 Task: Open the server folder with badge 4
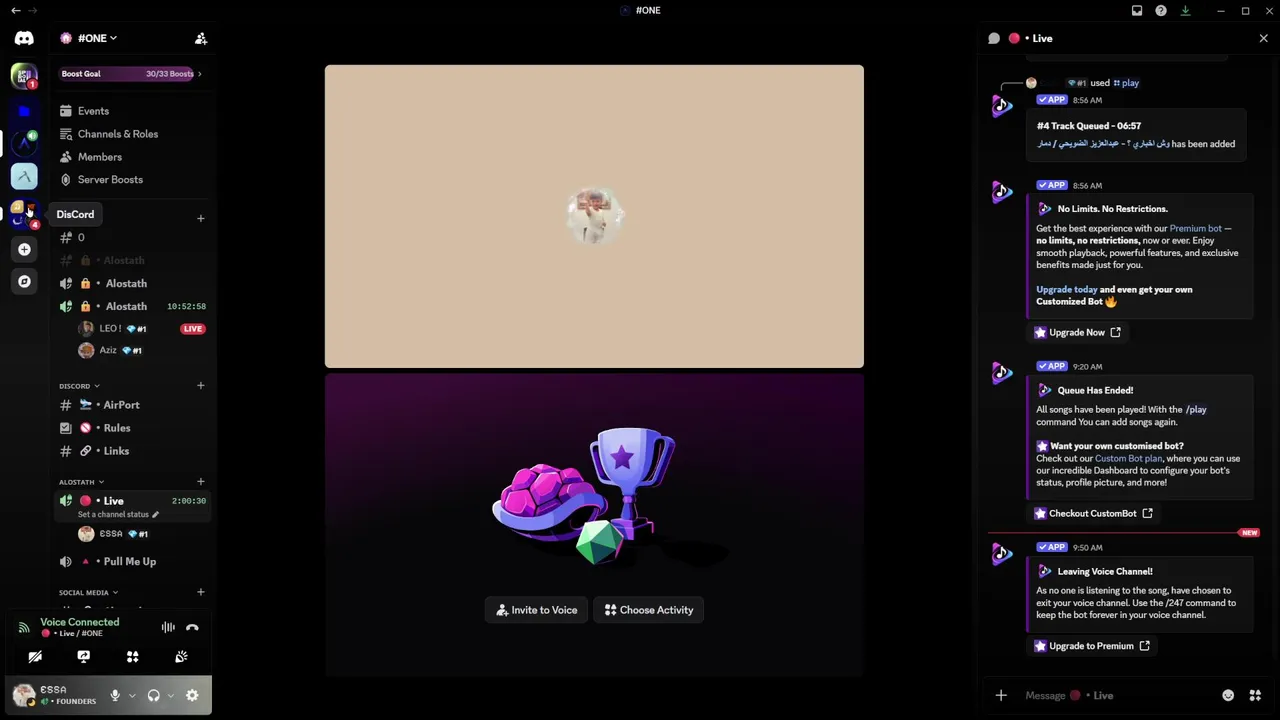click(24, 213)
